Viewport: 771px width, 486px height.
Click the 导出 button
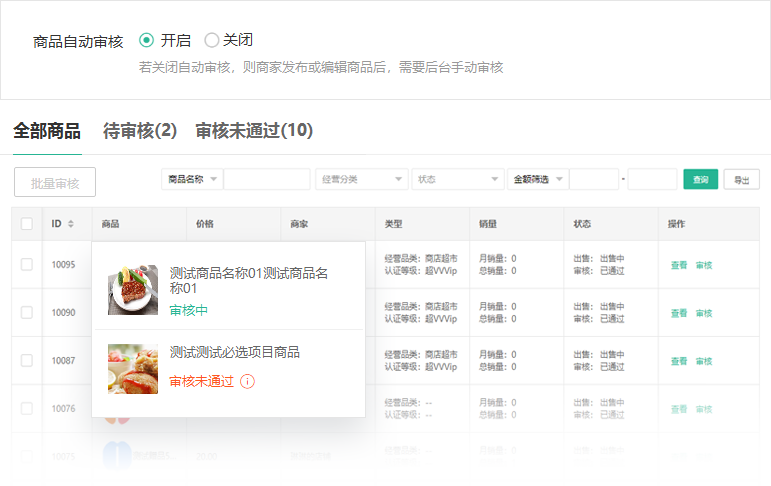[x=741, y=179]
